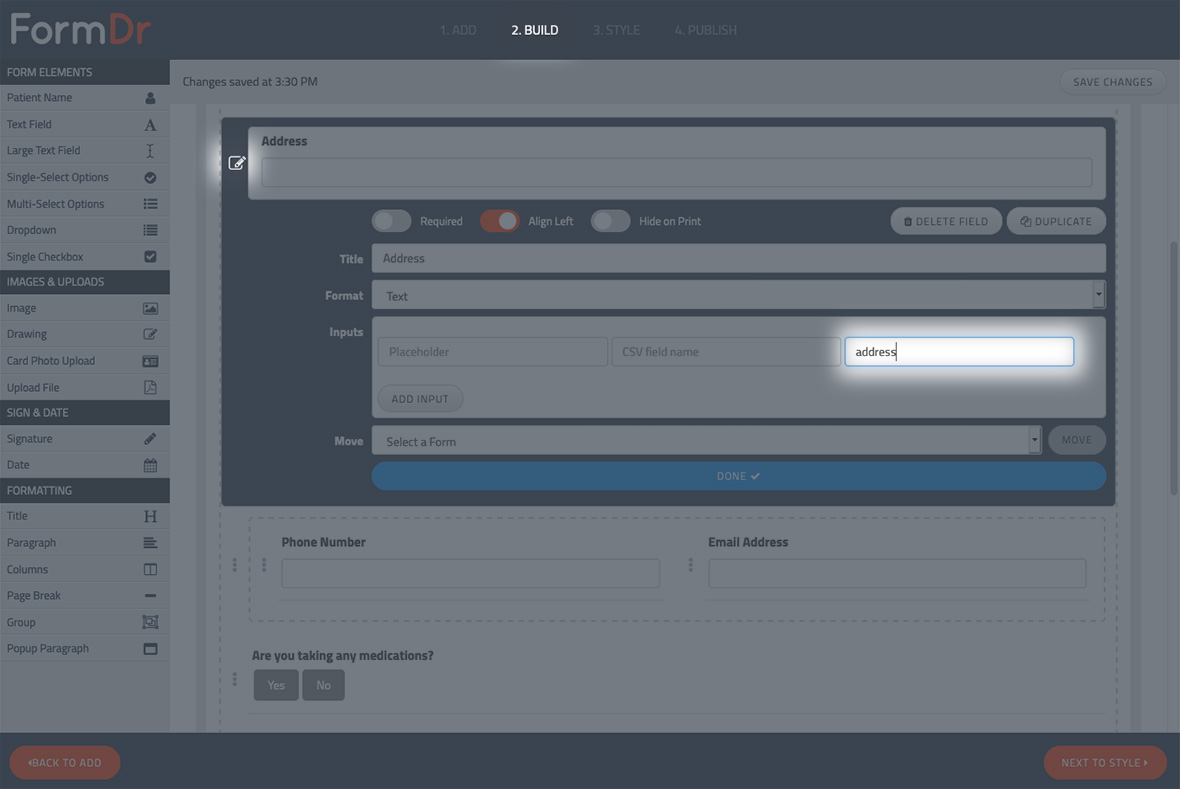Click the SAVE CHANGES button
Screen dimensions: 1180x789
[x=1113, y=81]
